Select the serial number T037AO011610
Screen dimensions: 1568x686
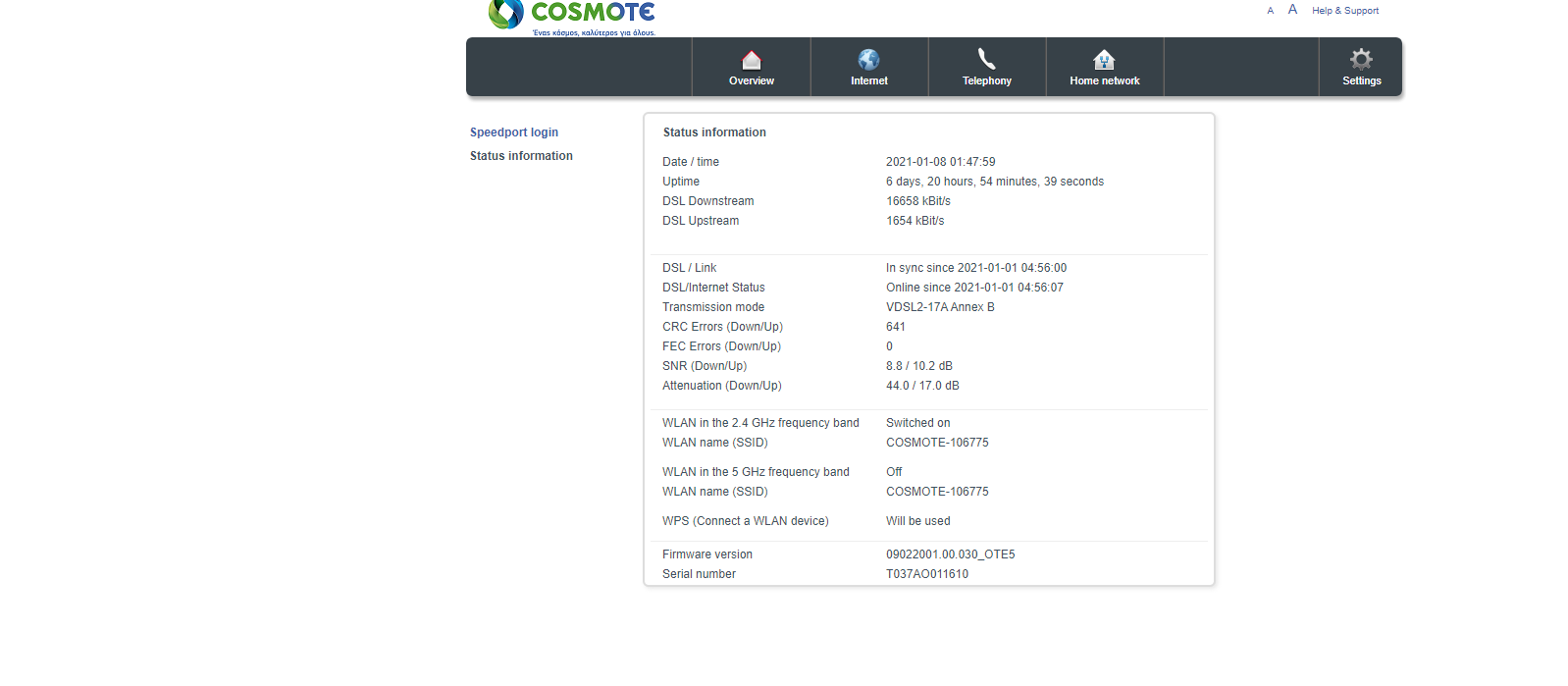(x=927, y=574)
